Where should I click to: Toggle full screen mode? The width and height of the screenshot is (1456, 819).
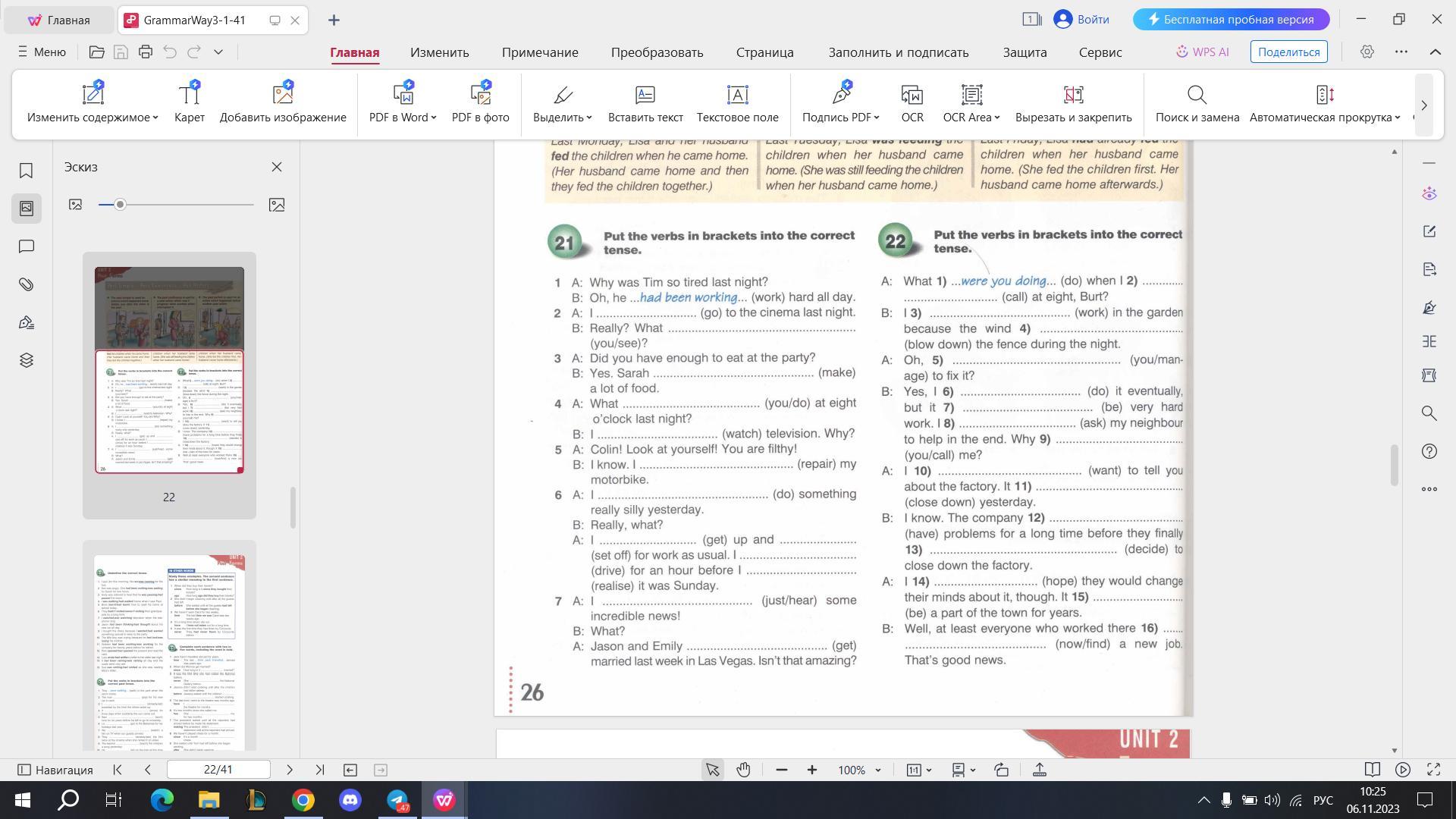coord(1433,770)
